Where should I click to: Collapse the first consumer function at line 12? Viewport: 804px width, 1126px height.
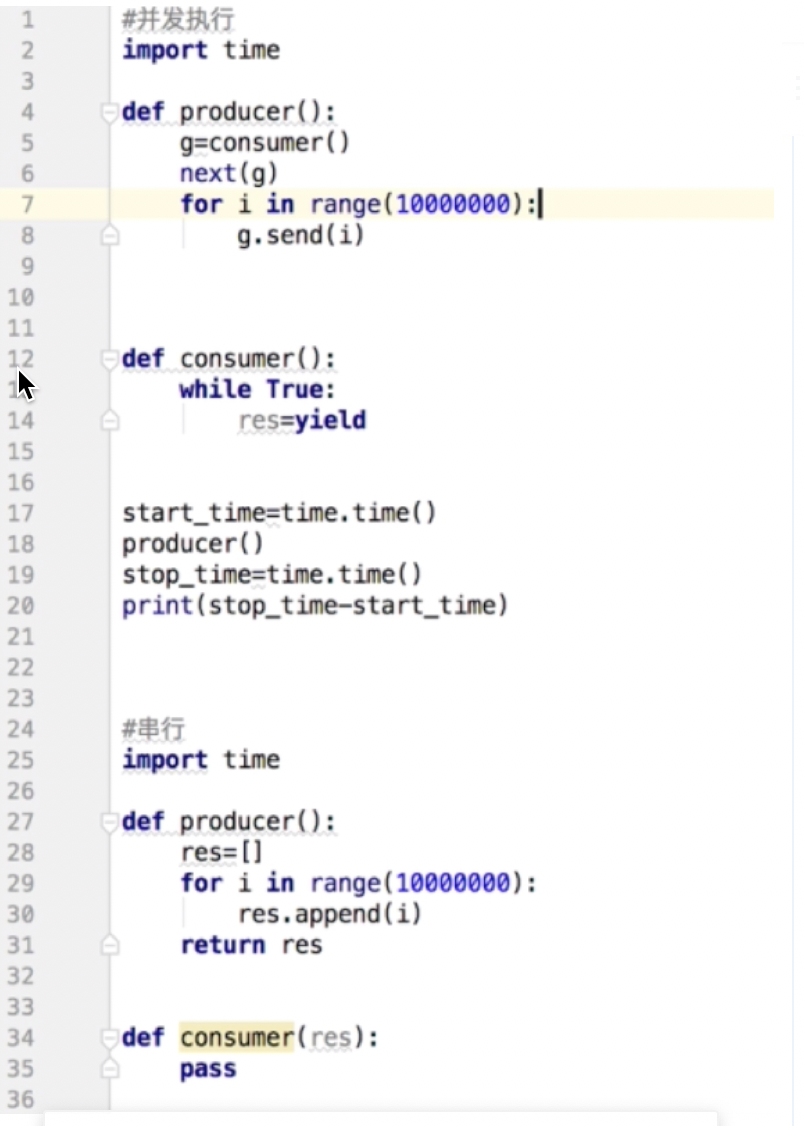pyautogui.click(x=109, y=359)
